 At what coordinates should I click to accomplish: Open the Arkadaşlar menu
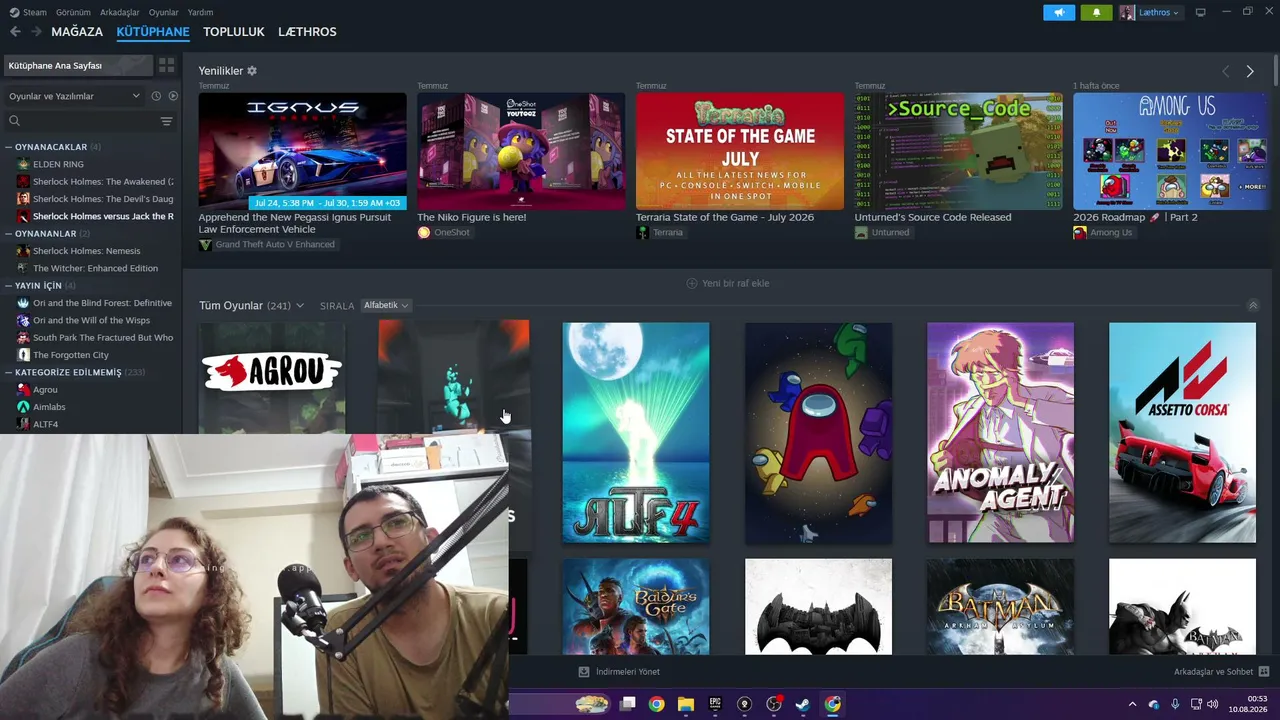click(120, 12)
